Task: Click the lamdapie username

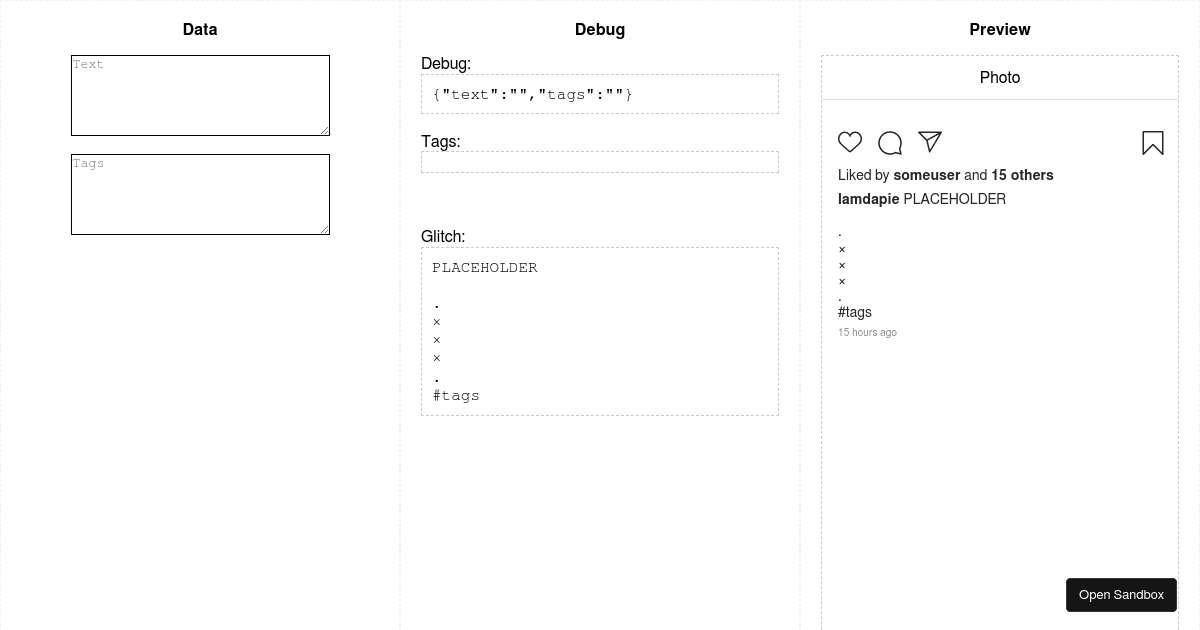Action: tap(868, 199)
